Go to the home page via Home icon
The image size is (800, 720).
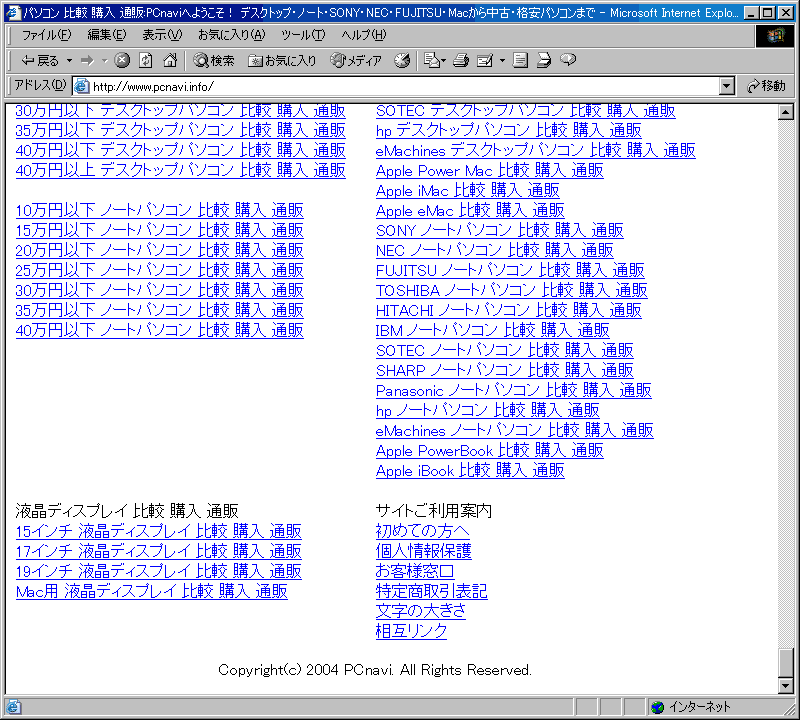(170, 60)
